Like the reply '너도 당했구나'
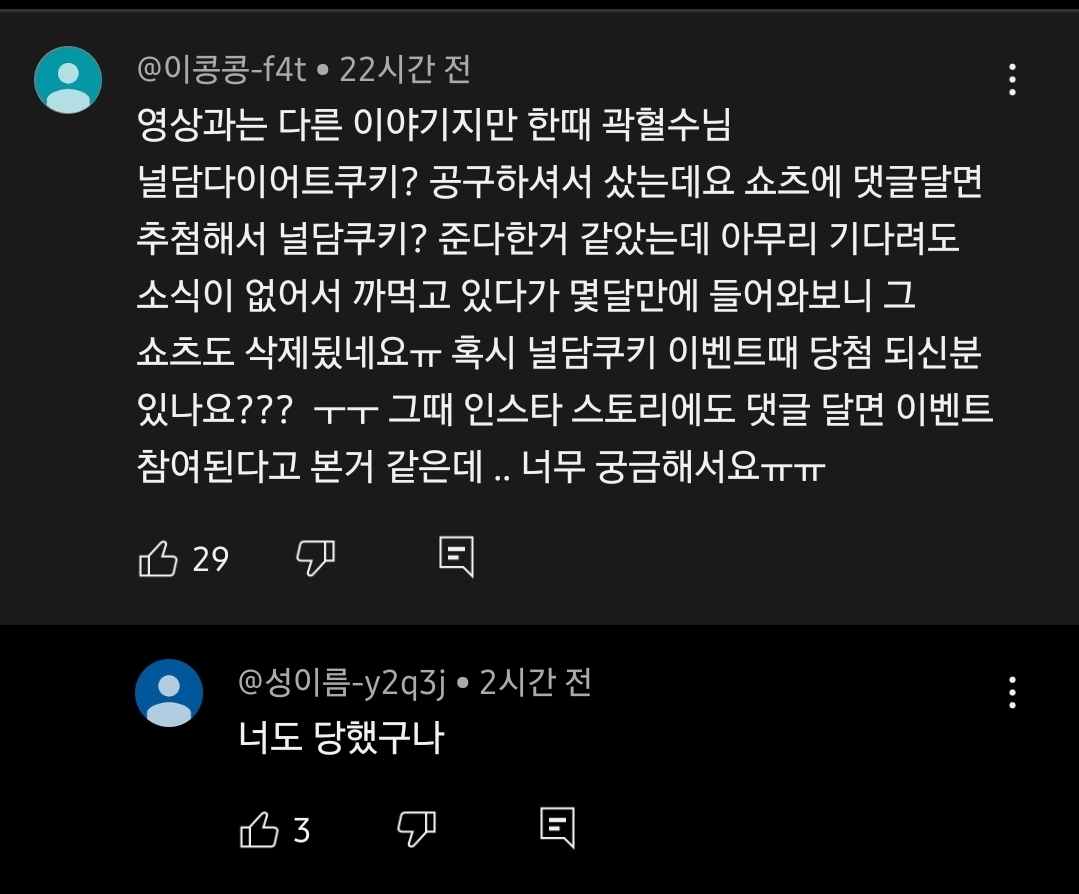Screen dimensions: 1079x894 259,829
